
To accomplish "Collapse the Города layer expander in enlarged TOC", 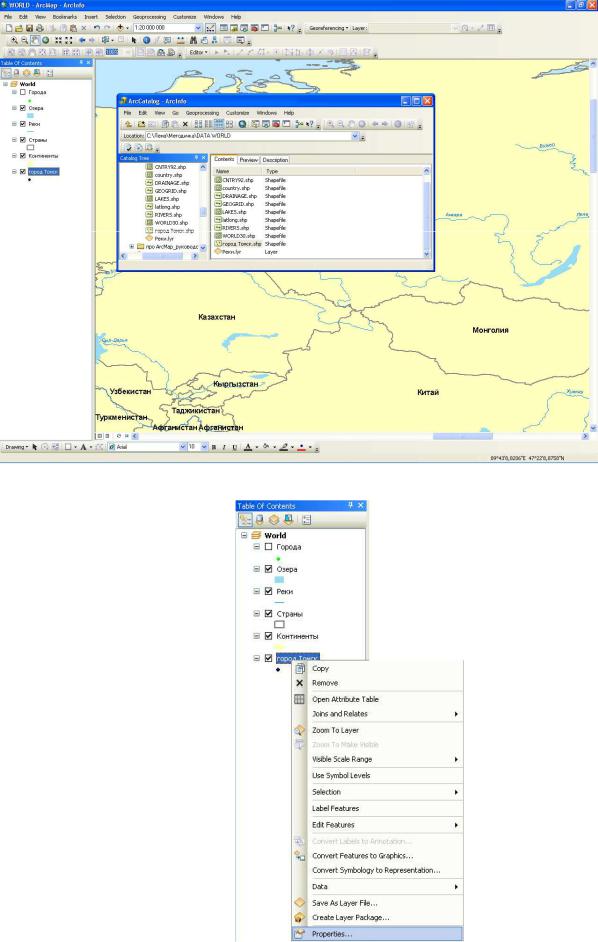I will pyautogui.click(x=257, y=547).
